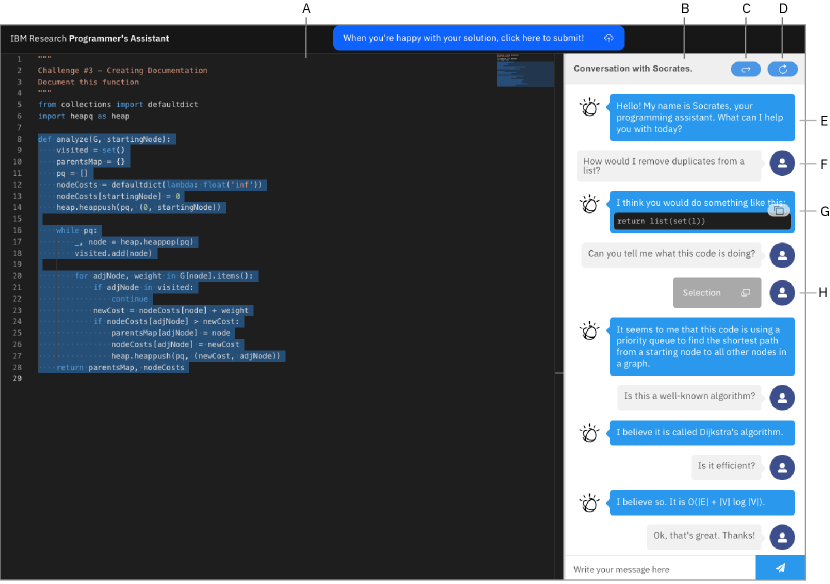
Task: Click 'I believe so. It is O(|E| + |V| log |V|).' bubble
Action: coord(702,502)
